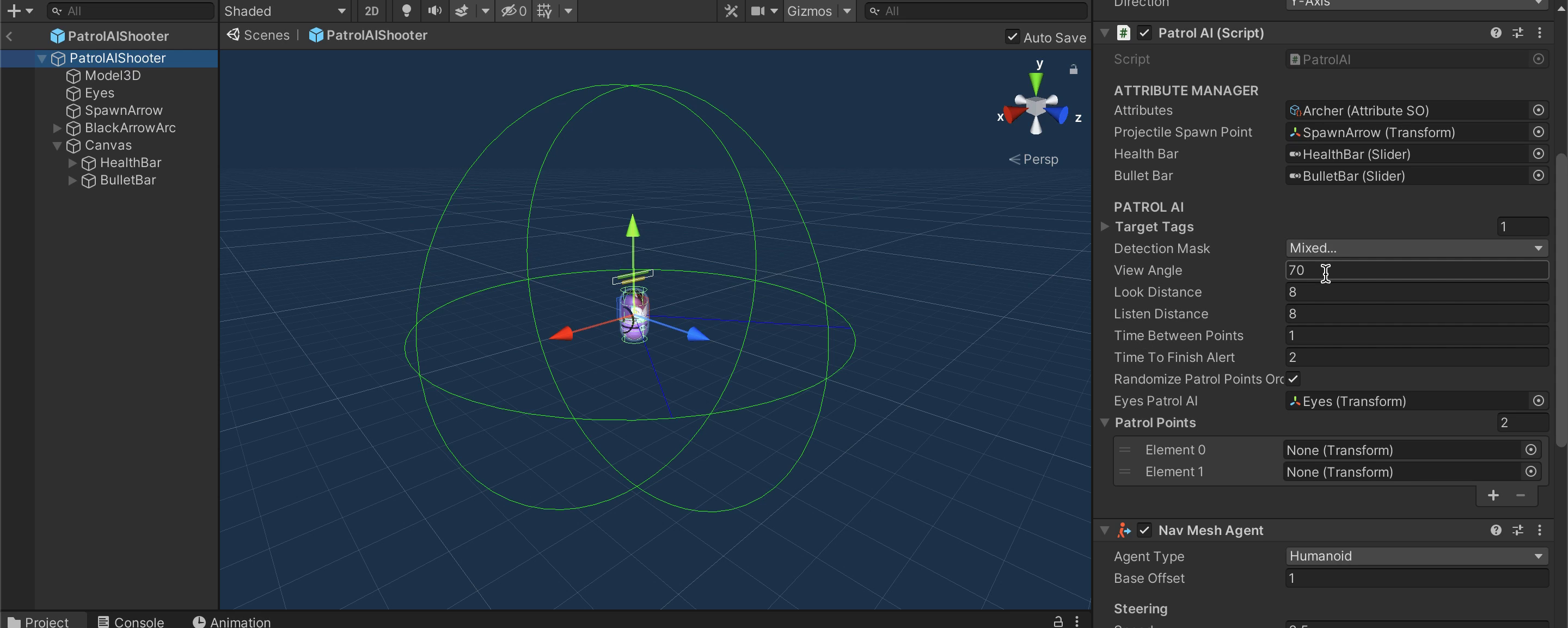This screenshot has width=1568, height=628.
Task: Open scene camera settings icon
Action: pyautogui.click(x=758, y=11)
